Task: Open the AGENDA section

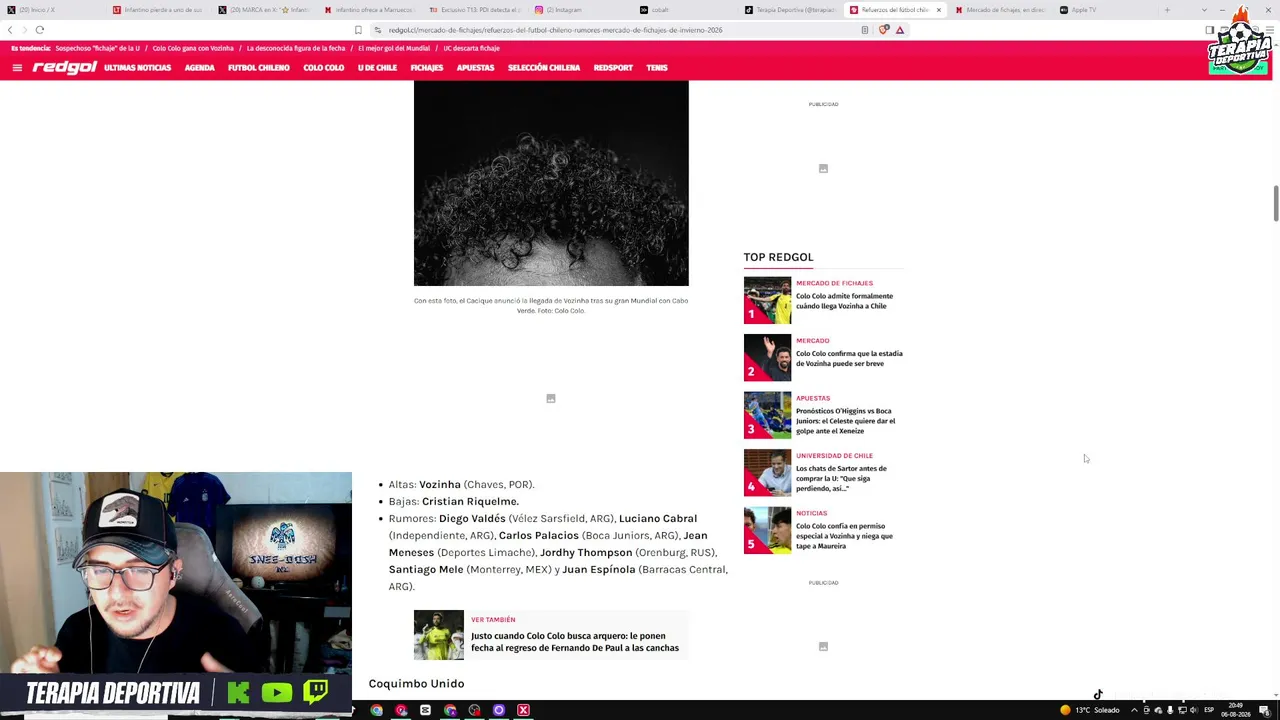Action: pos(199,68)
